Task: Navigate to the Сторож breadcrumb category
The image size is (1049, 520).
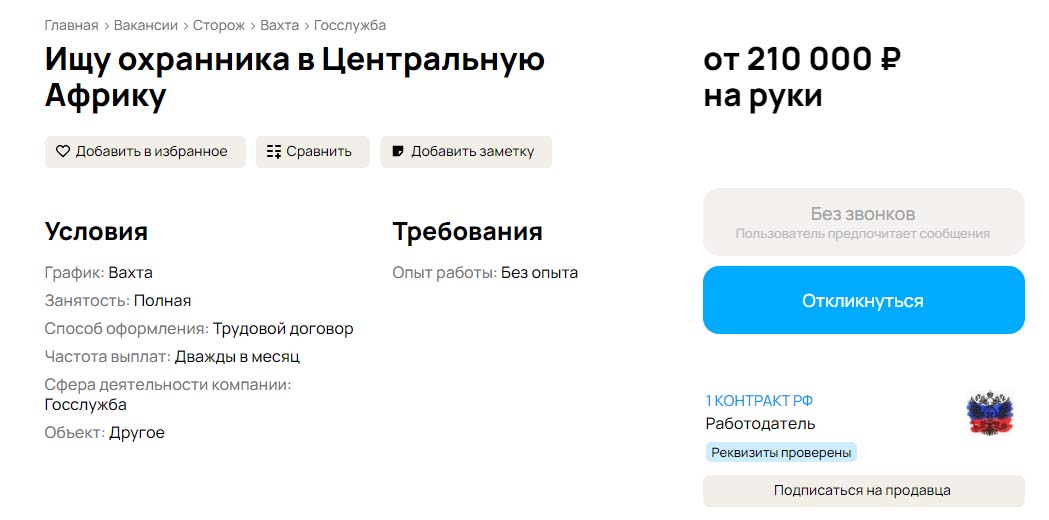Action: click(219, 25)
